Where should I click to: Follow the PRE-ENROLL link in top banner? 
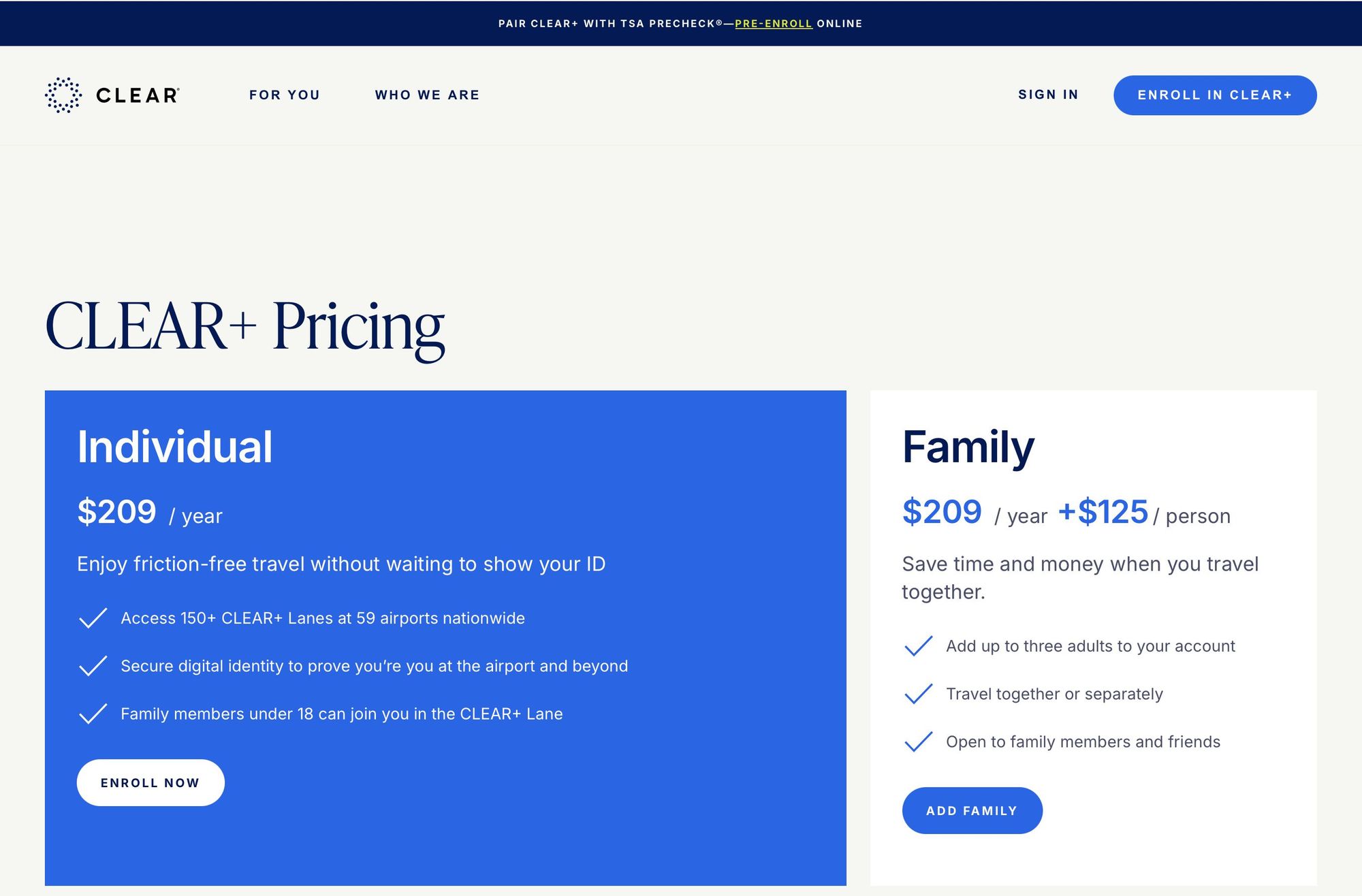(774, 24)
